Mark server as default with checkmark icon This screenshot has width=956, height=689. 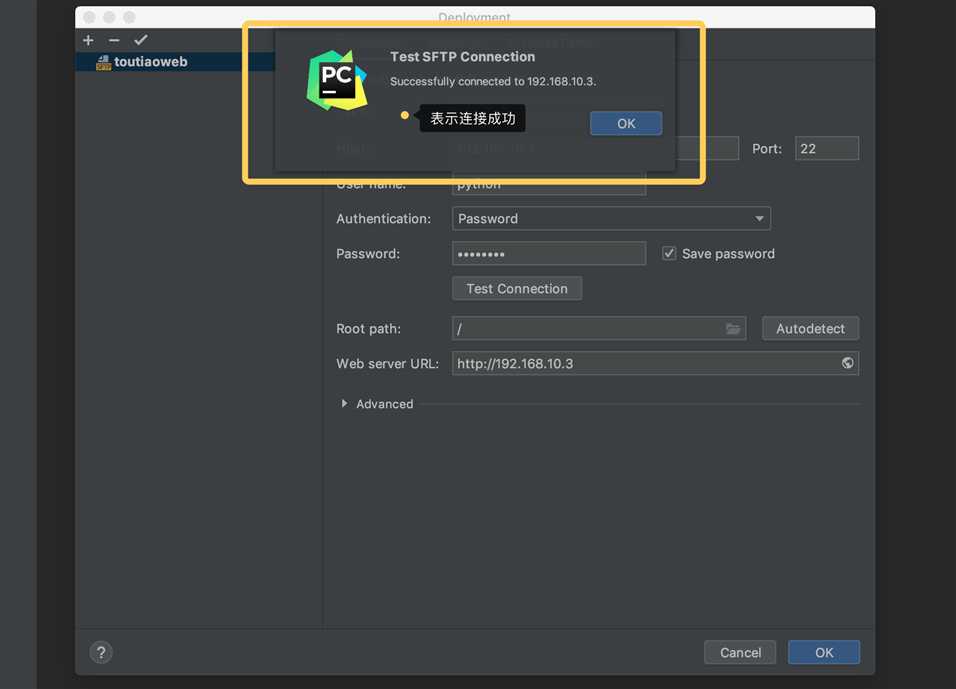point(141,40)
